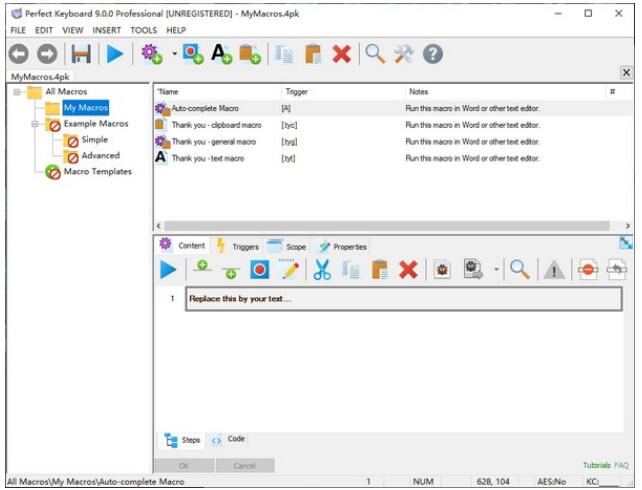Click the main toolbar Copy icon
Screen dimensions: 642x490
(x=284, y=54)
